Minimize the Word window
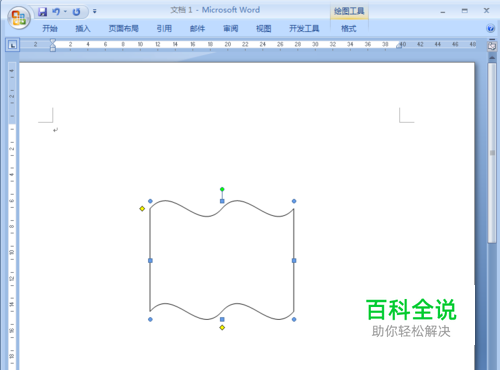 (x=443, y=11)
